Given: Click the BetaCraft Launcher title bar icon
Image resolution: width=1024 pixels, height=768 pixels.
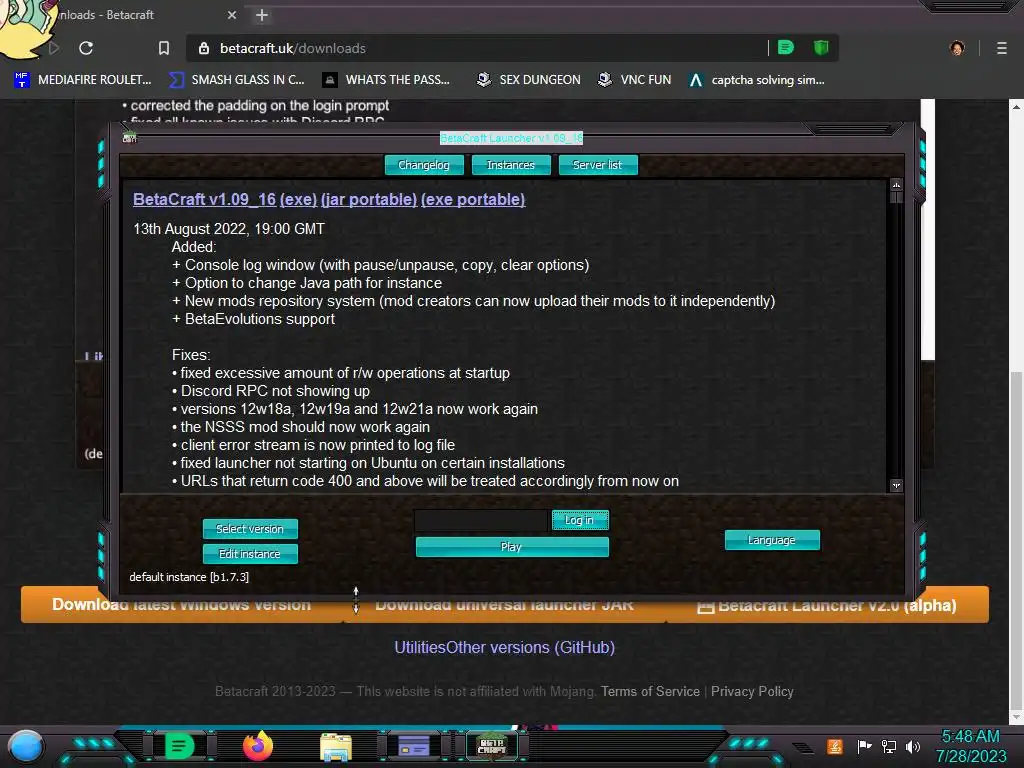Looking at the screenshot, I should coord(129,138).
